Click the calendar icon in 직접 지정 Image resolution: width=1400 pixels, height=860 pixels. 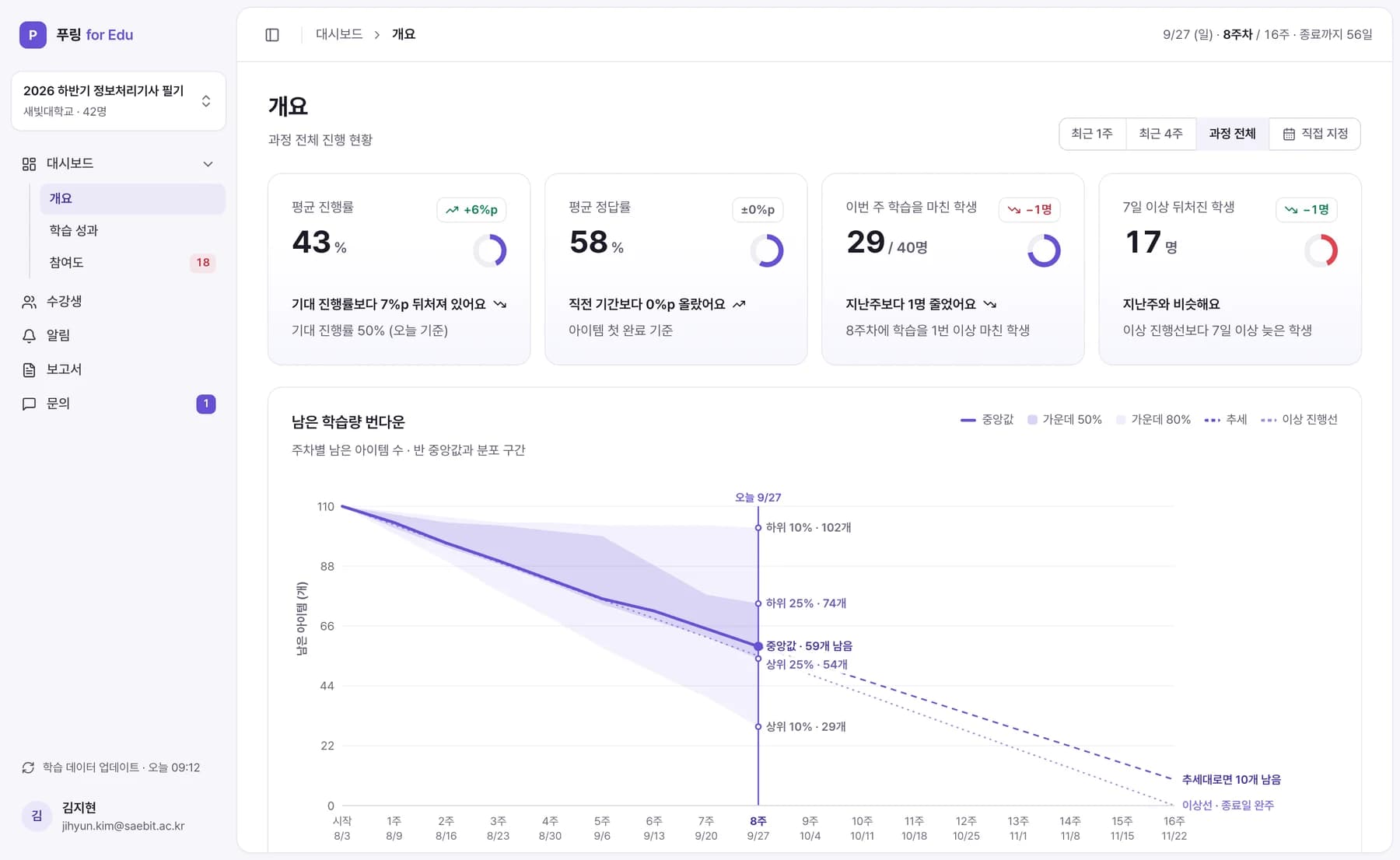click(x=1289, y=135)
